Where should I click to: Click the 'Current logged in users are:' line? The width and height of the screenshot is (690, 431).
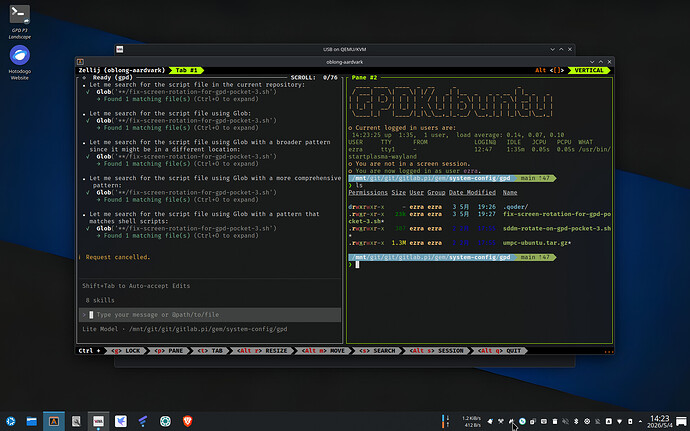(406, 128)
